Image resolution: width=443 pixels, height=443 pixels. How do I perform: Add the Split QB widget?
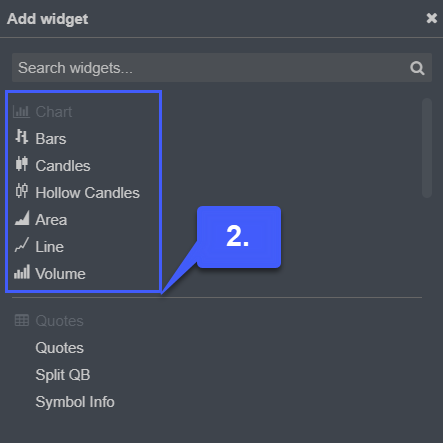(x=63, y=375)
